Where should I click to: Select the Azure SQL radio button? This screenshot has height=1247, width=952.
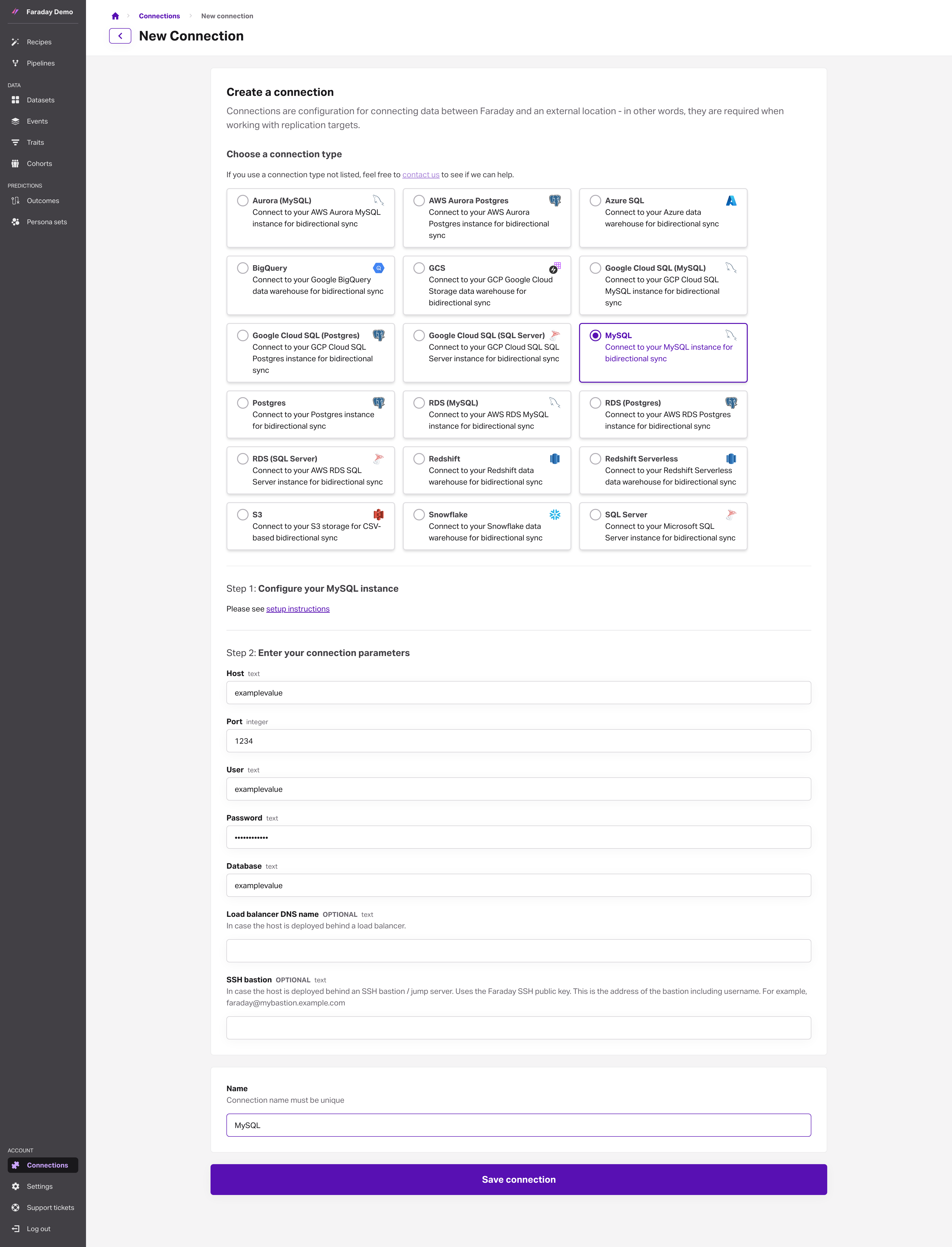click(595, 201)
